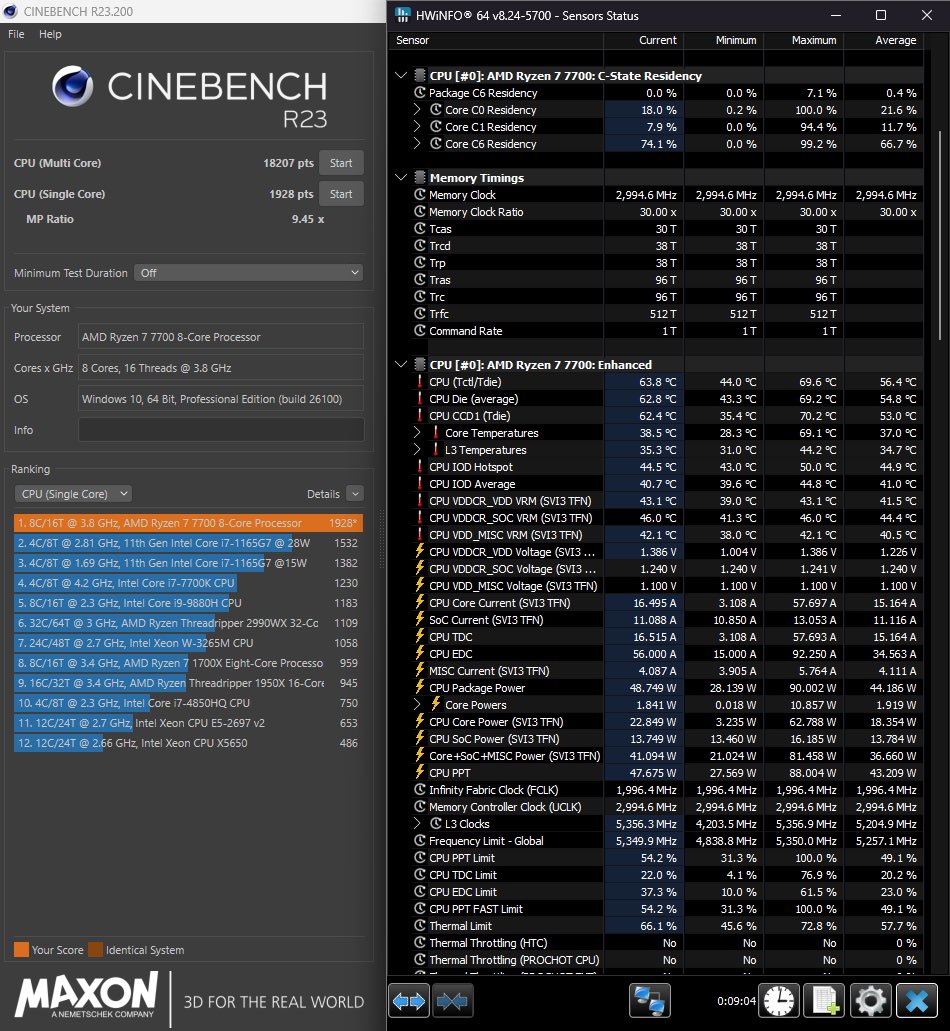The width and height of the screenshot is (950, 1031).
Task: Click the Info input field in Cinebench
Action: [221, 430]
